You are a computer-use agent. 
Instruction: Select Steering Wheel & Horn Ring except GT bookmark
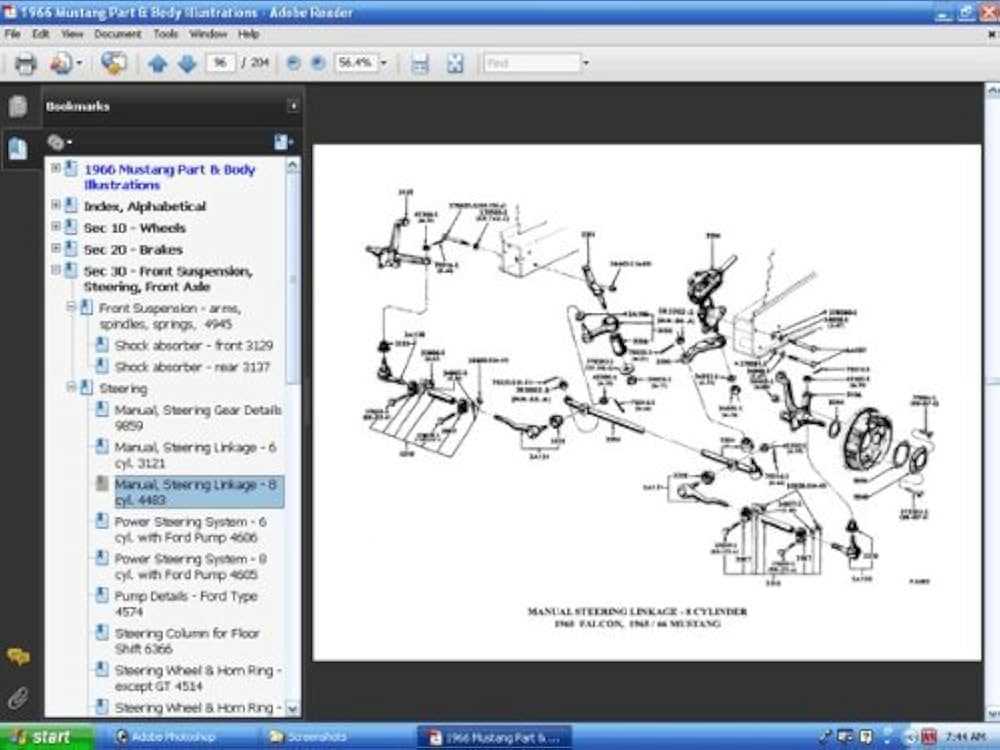[198, 678]
